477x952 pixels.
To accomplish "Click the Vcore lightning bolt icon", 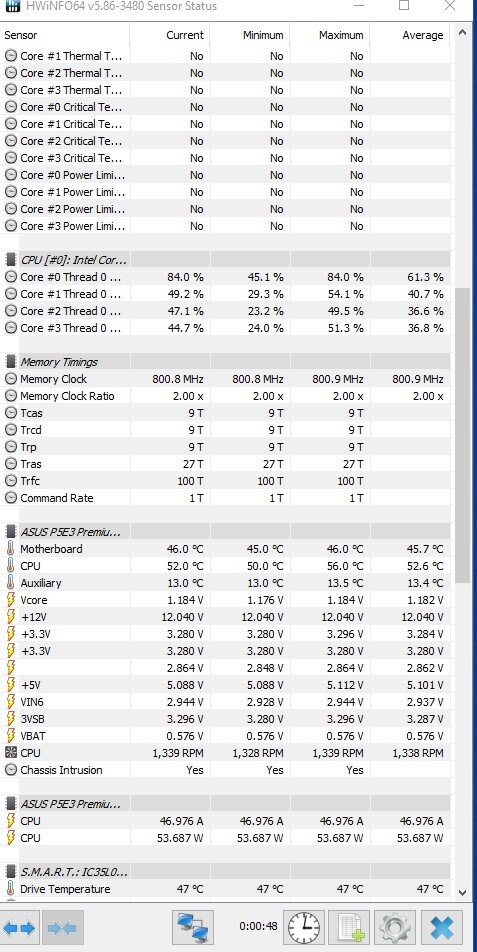I will (10, 600).
